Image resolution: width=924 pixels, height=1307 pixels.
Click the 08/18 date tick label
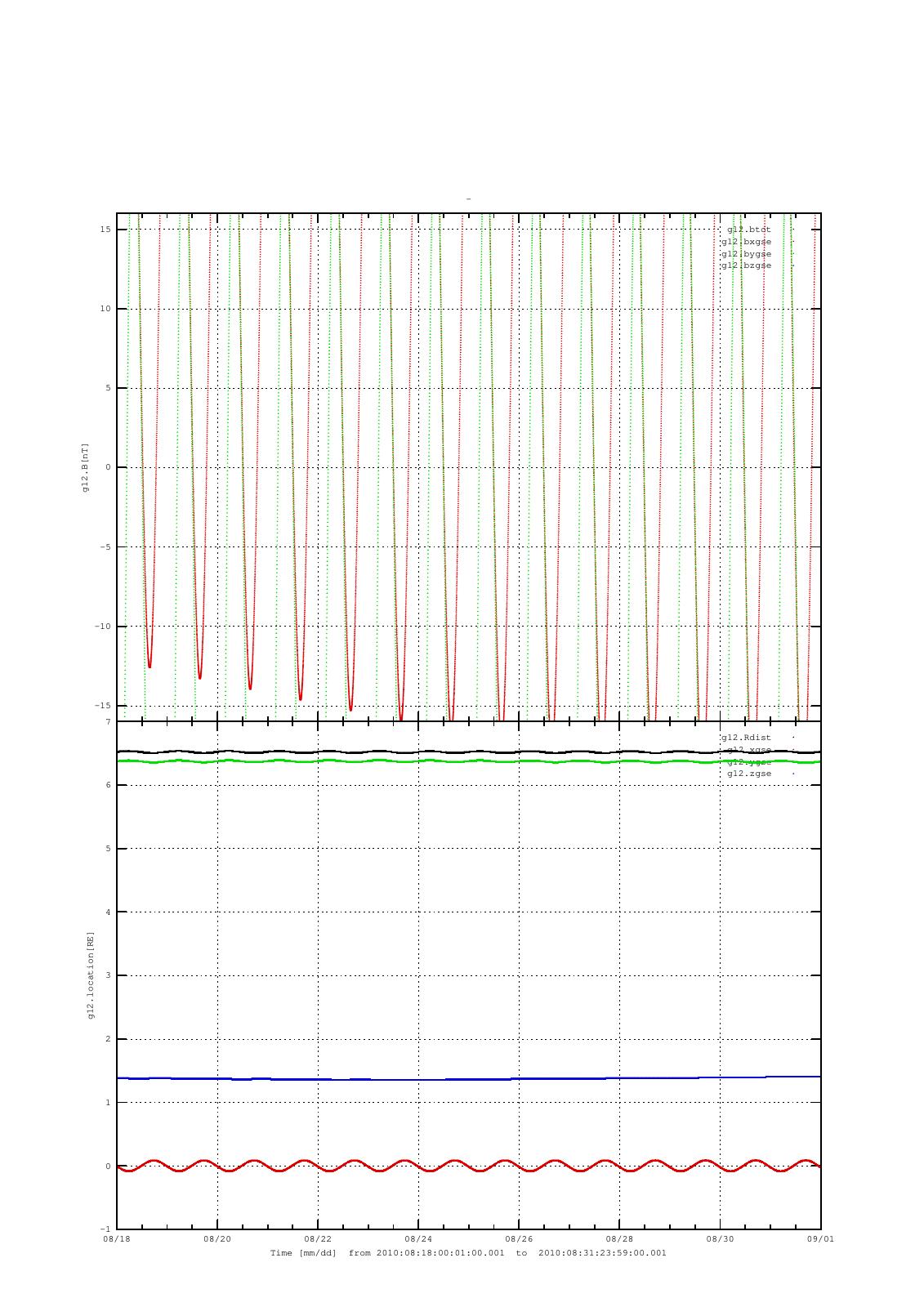click(x=117, y=1239)
